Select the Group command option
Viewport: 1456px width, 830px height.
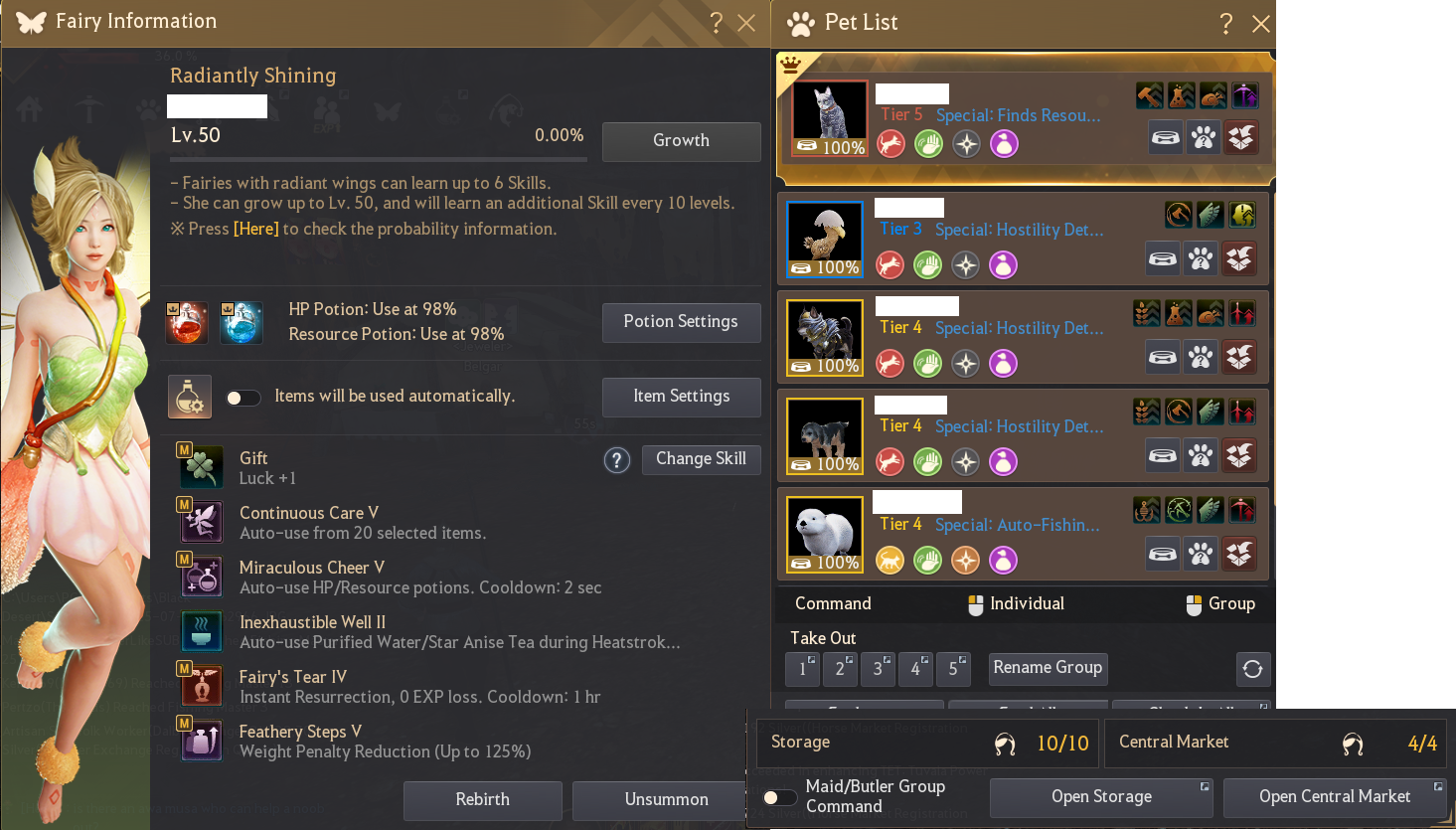pos(1220,604)
